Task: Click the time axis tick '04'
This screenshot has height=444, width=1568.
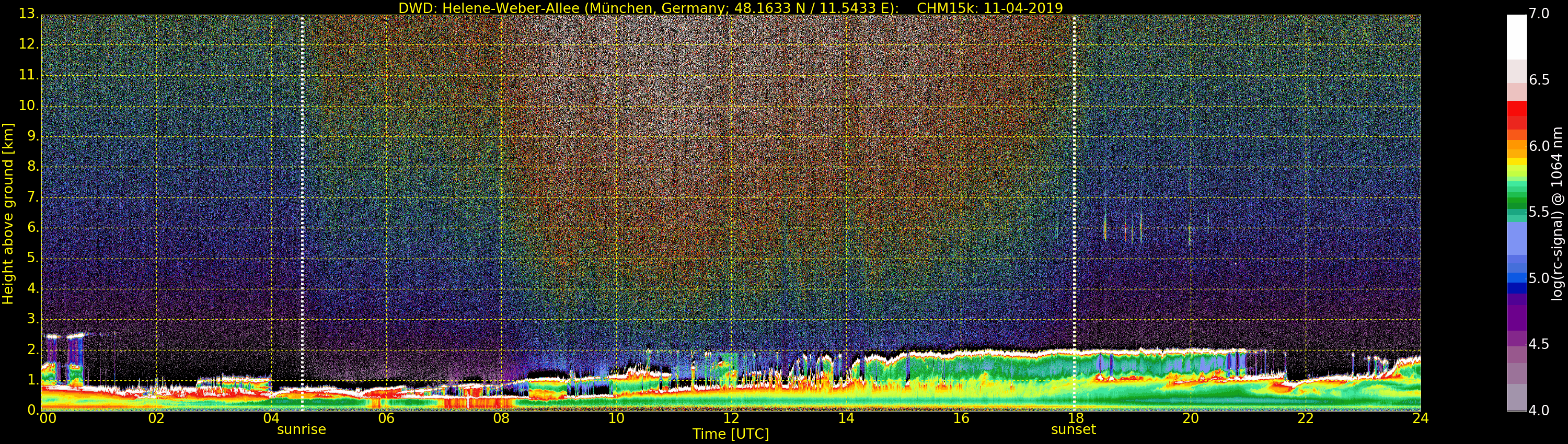Action: click(271, 418)
